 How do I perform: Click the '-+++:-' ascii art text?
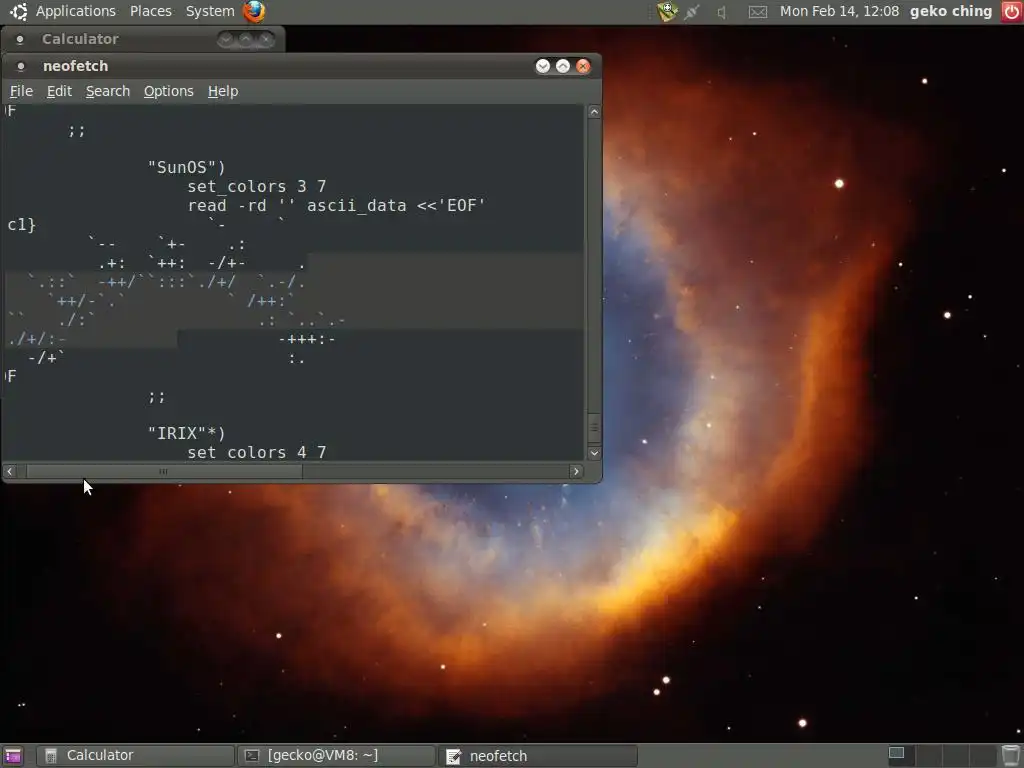pos(307,339)
